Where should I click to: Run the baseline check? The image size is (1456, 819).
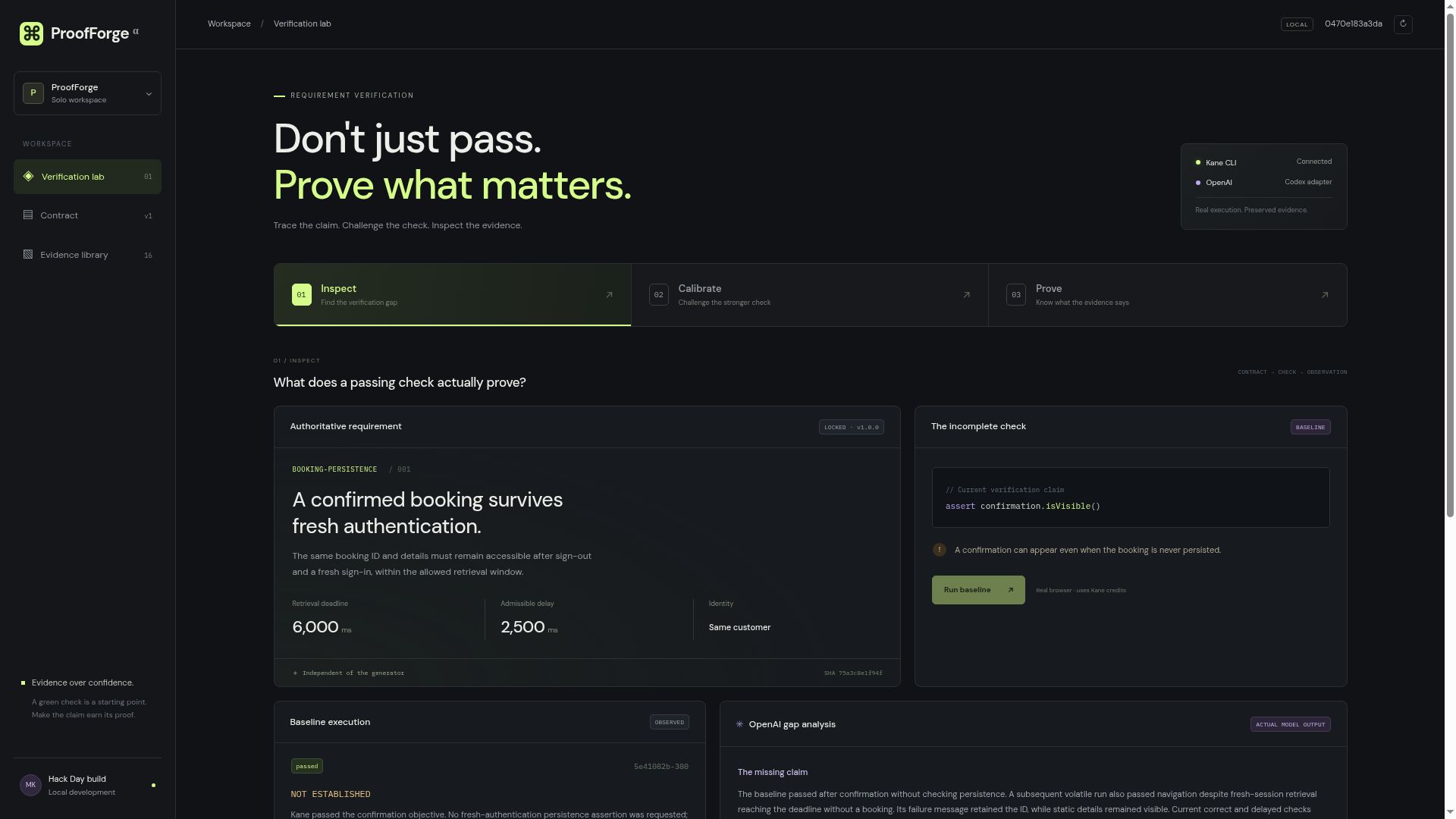(x=978, y=590)
